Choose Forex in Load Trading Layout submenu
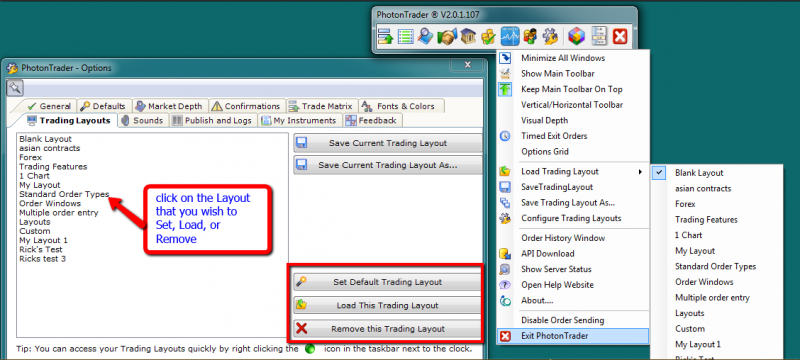The height and width of the screenshot is (360, 800). tap(717, 204)
